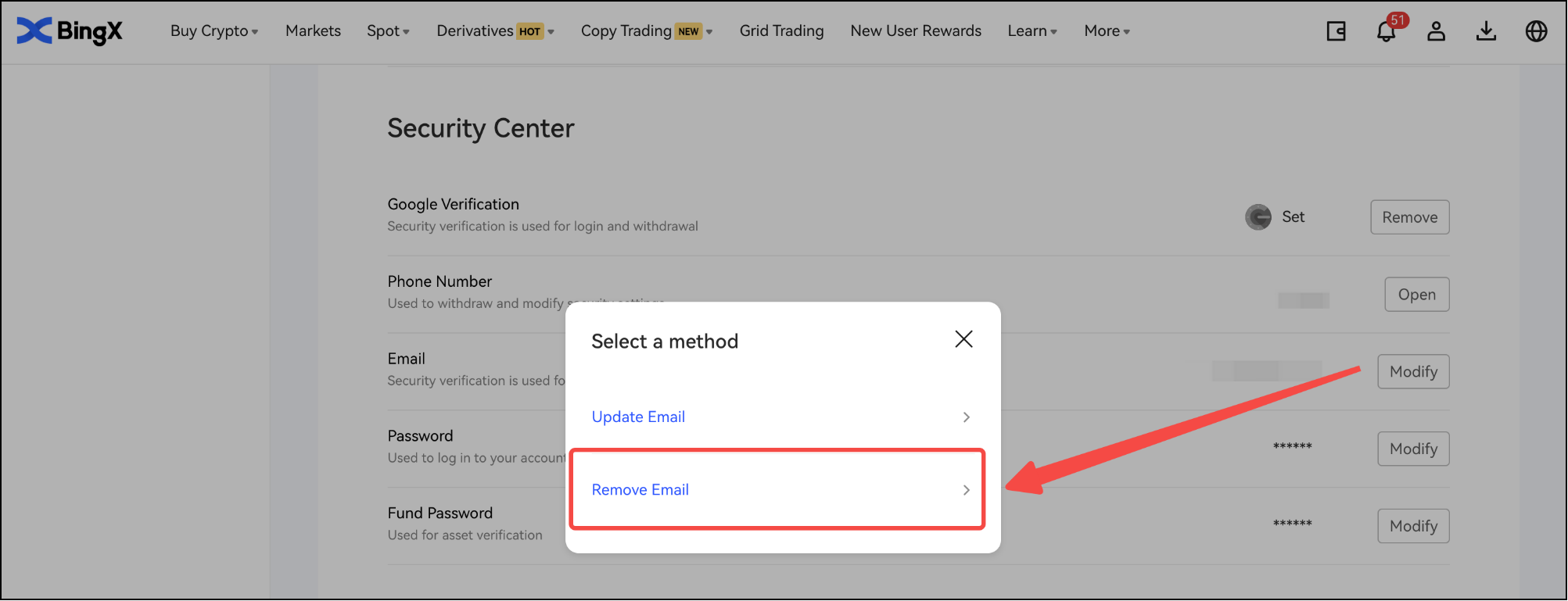Open the notifications bell

pyautogui.click(x=1386, y=31)
